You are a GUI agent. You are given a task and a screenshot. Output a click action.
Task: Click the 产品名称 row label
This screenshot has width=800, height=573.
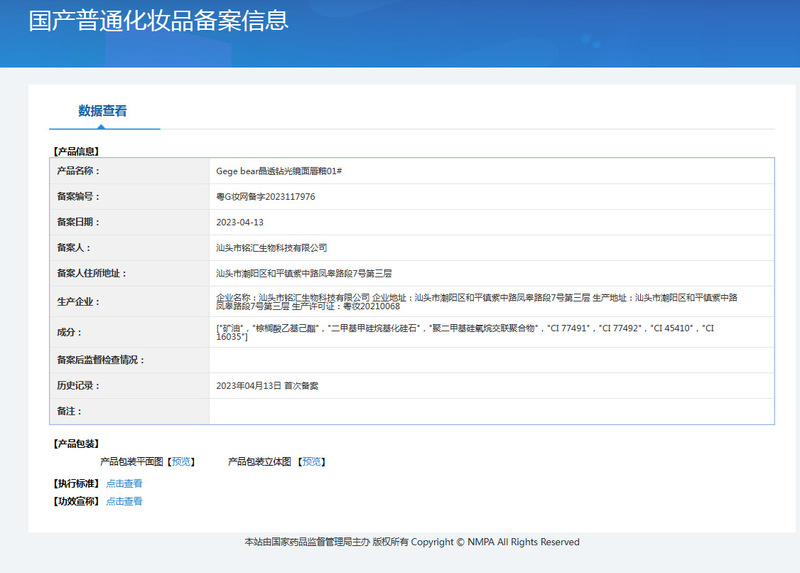pos(79,171)
